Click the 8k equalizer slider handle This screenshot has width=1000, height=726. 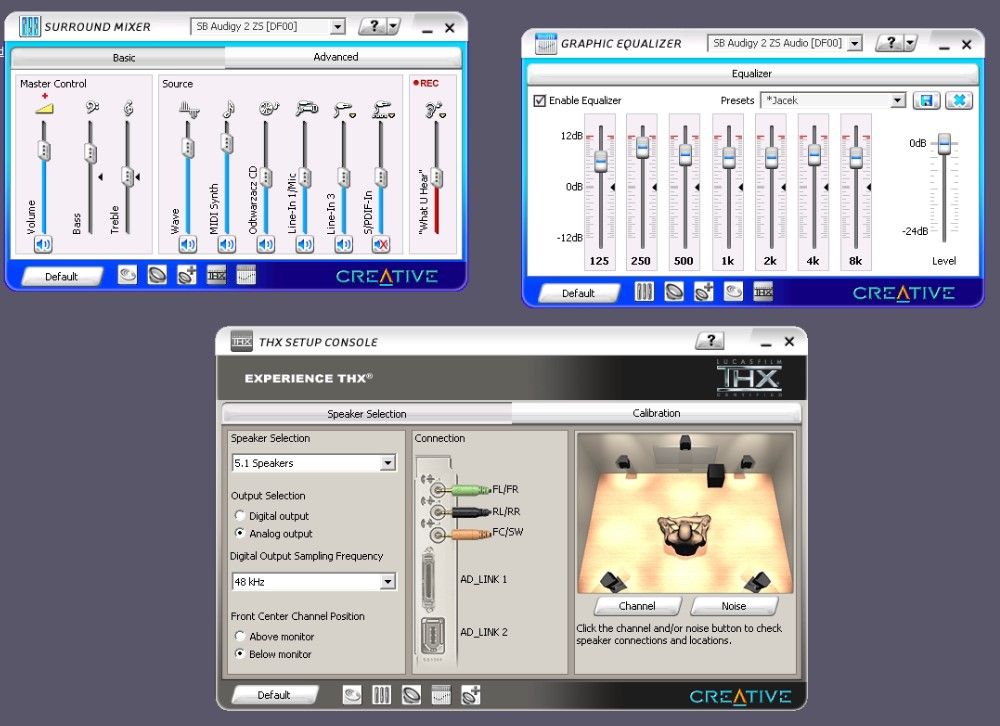(856, 156)
